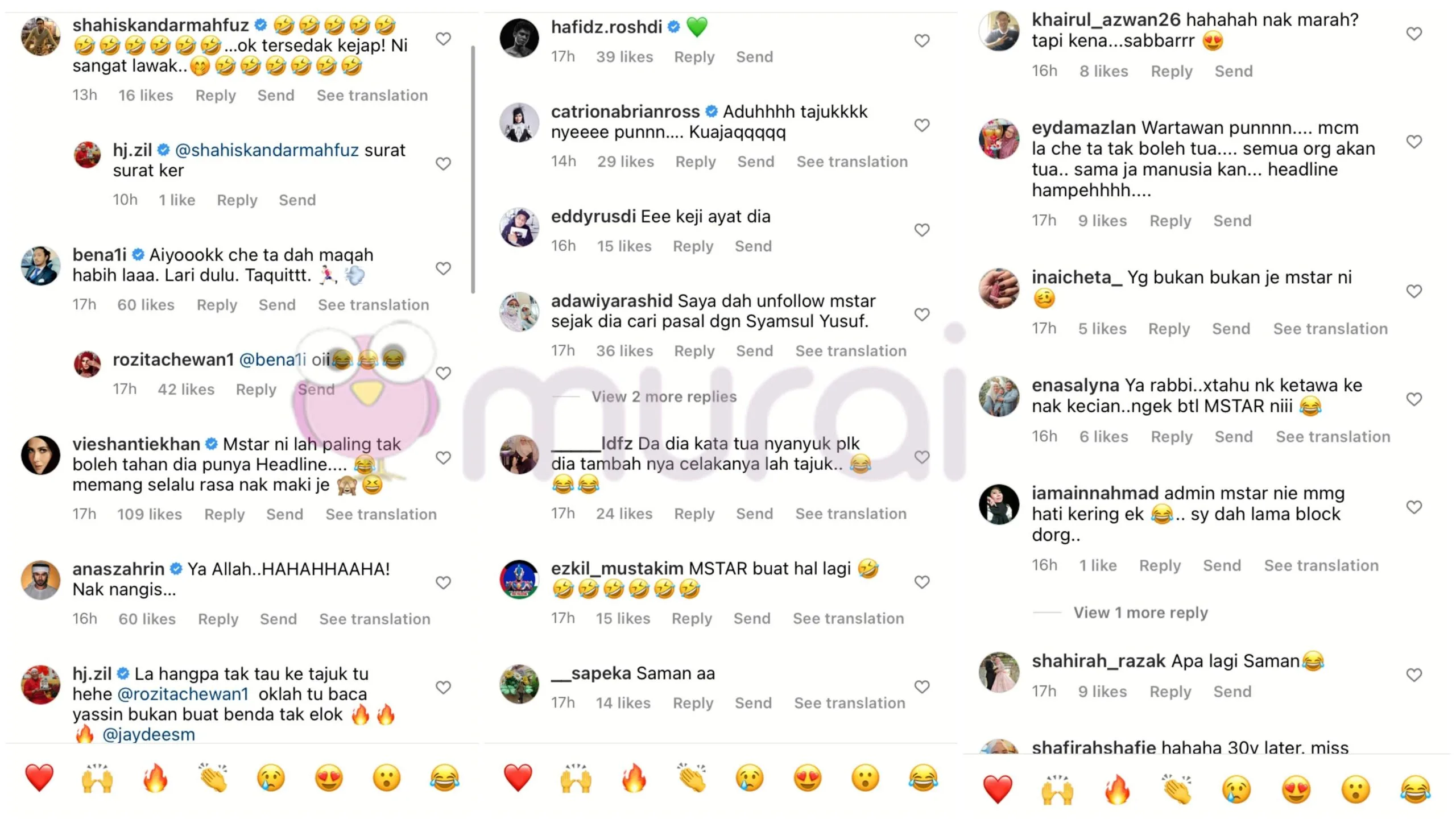The image size is (1456, 819).
Task: Tap heart-eyes emoji in first reaction bar
Action: [x=329, y=778]
